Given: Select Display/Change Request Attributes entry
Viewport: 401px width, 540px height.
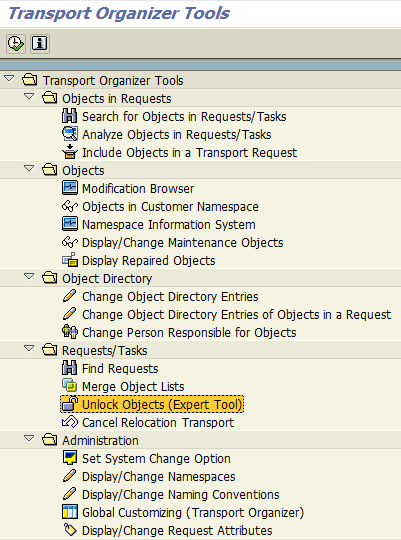Looking at the screenshot, I should pyautogui.click(x=177, y=531).
